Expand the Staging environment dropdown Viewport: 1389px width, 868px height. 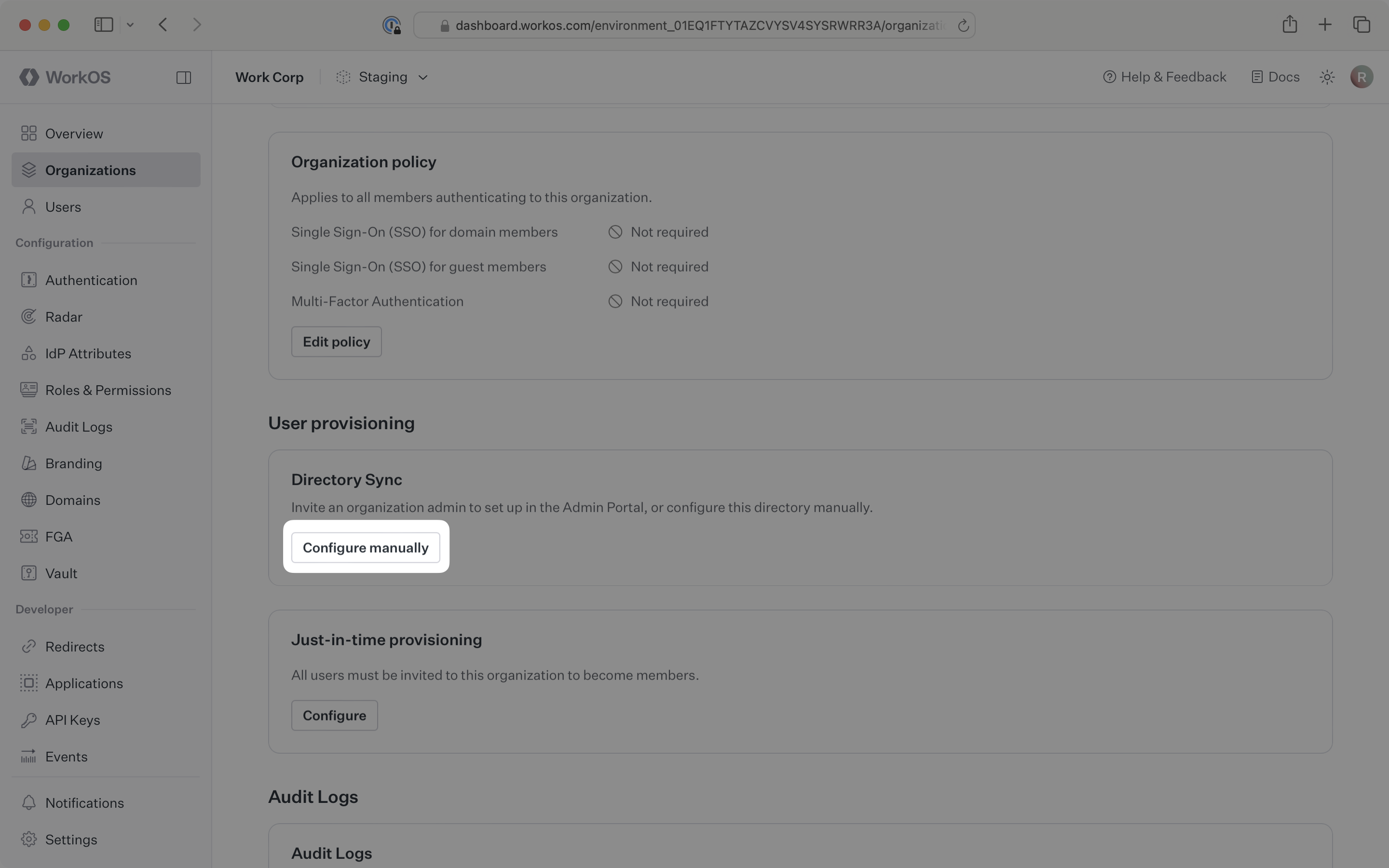(x=383, y=77)
